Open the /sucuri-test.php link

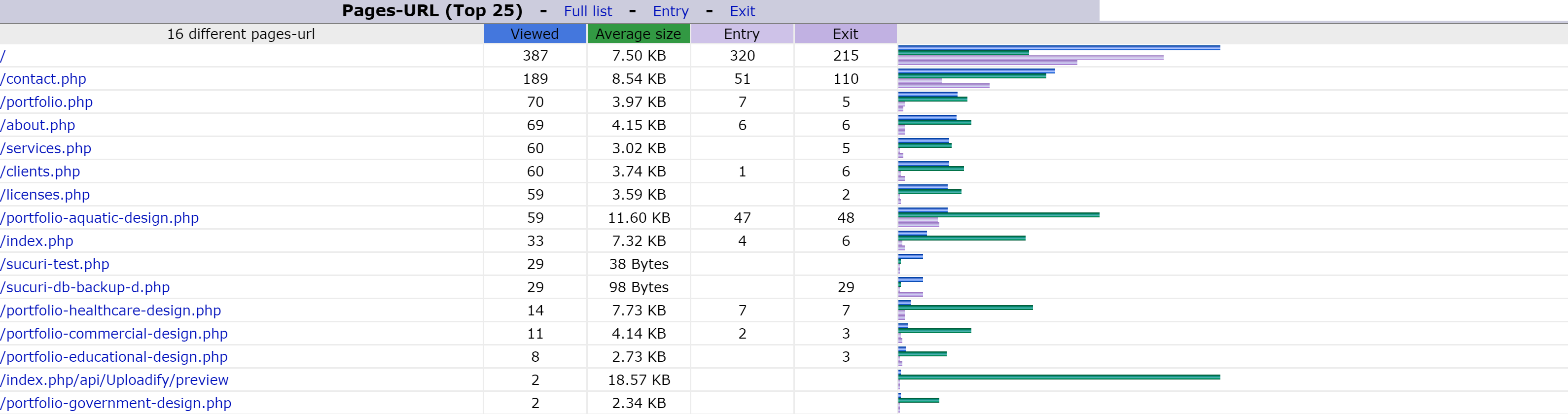[x=55, y=264]
